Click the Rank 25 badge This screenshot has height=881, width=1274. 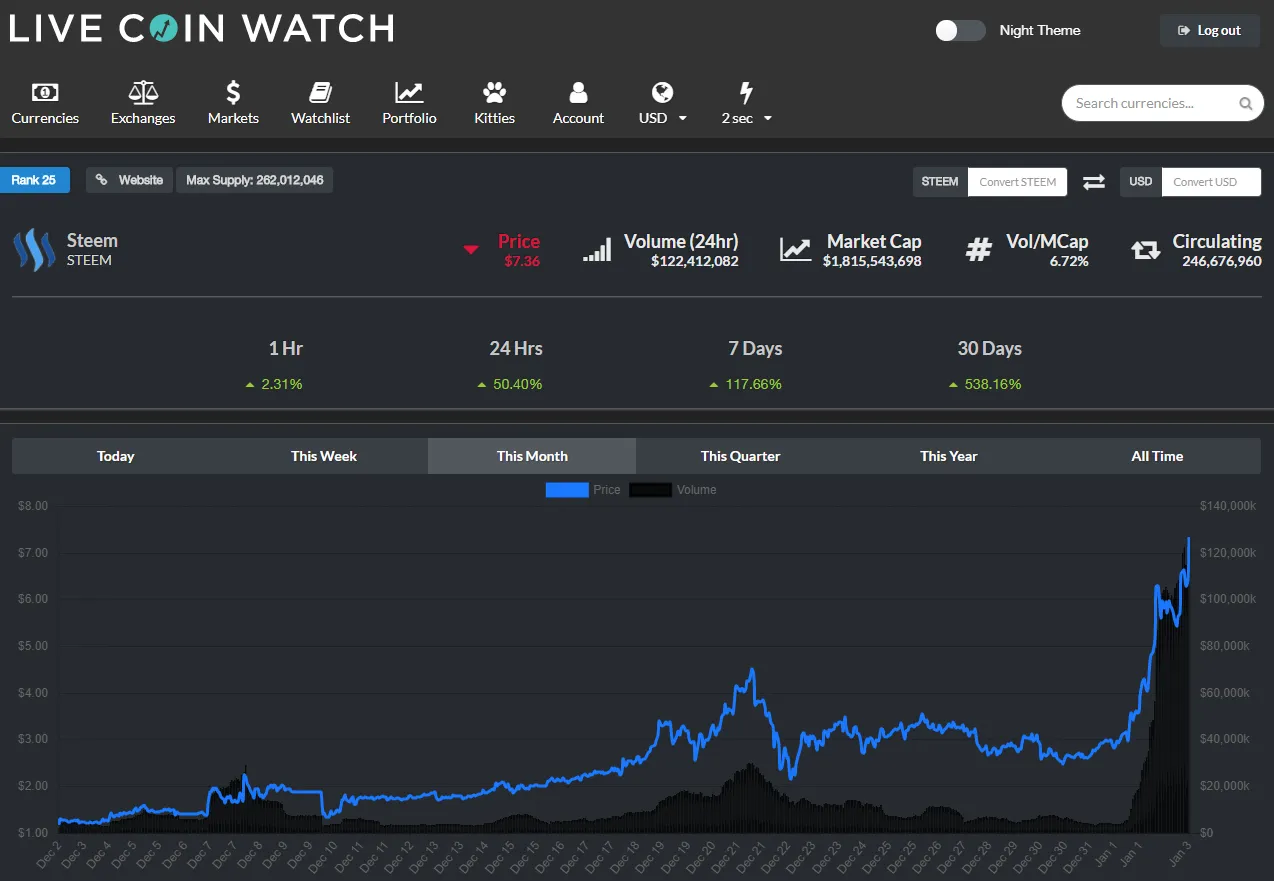[x=34, y=180]
